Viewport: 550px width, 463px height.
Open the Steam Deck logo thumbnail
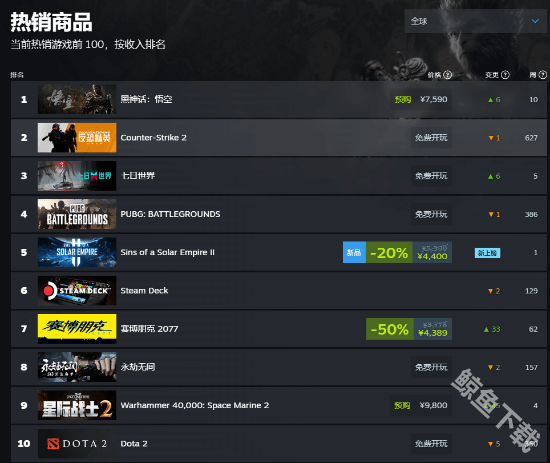tap(77, 290)
